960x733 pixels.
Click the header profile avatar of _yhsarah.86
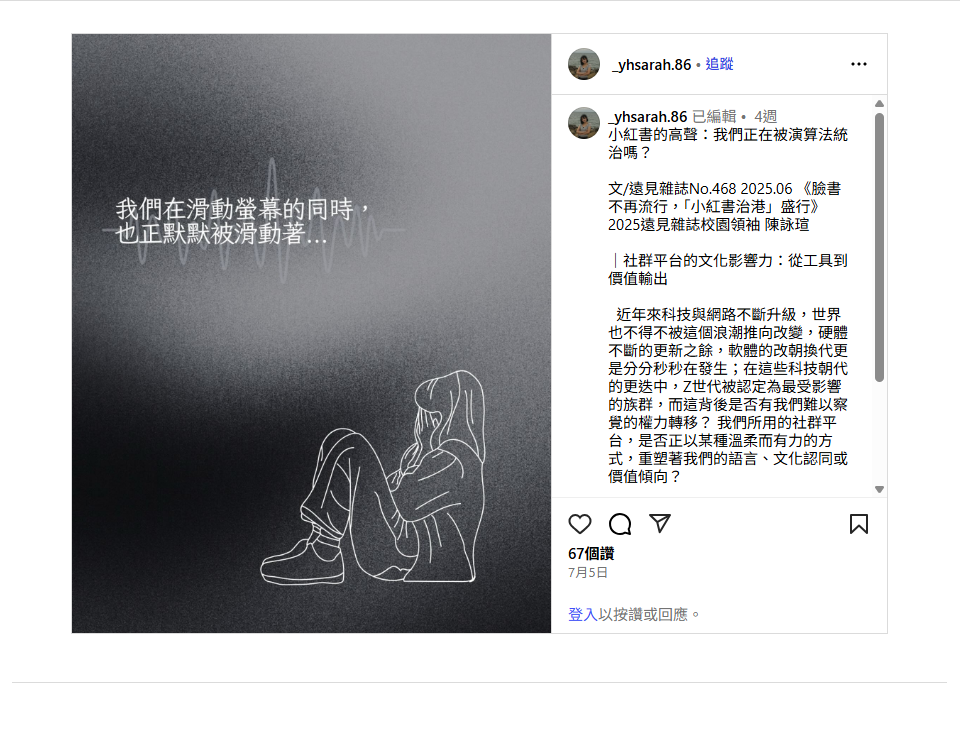[584, 64]
